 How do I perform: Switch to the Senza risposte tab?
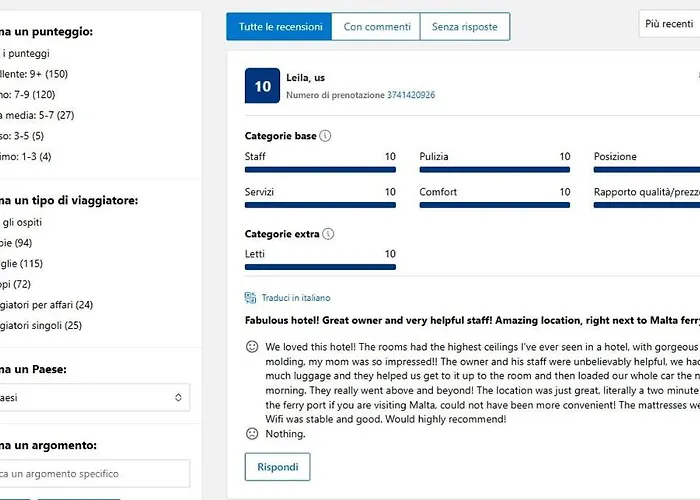(x=465, y=27)
